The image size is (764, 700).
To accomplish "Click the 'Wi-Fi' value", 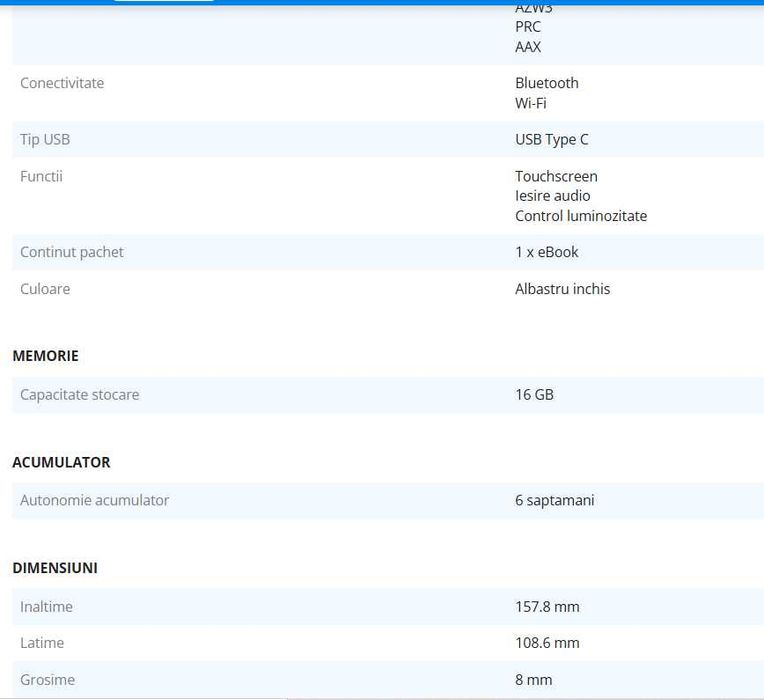I will [531, 103].
